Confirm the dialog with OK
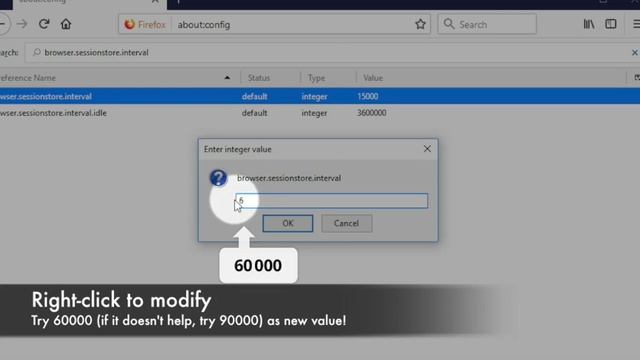640x360 pixels. tap(288, 223)
